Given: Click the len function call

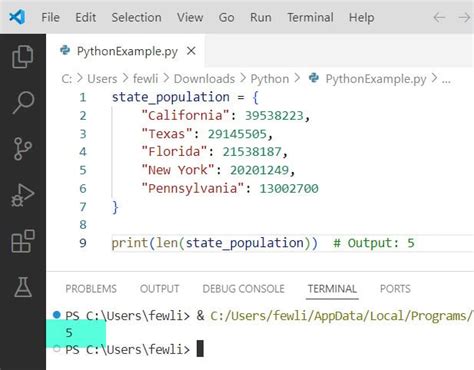Looking at the screenshot, I should [167, 243].
